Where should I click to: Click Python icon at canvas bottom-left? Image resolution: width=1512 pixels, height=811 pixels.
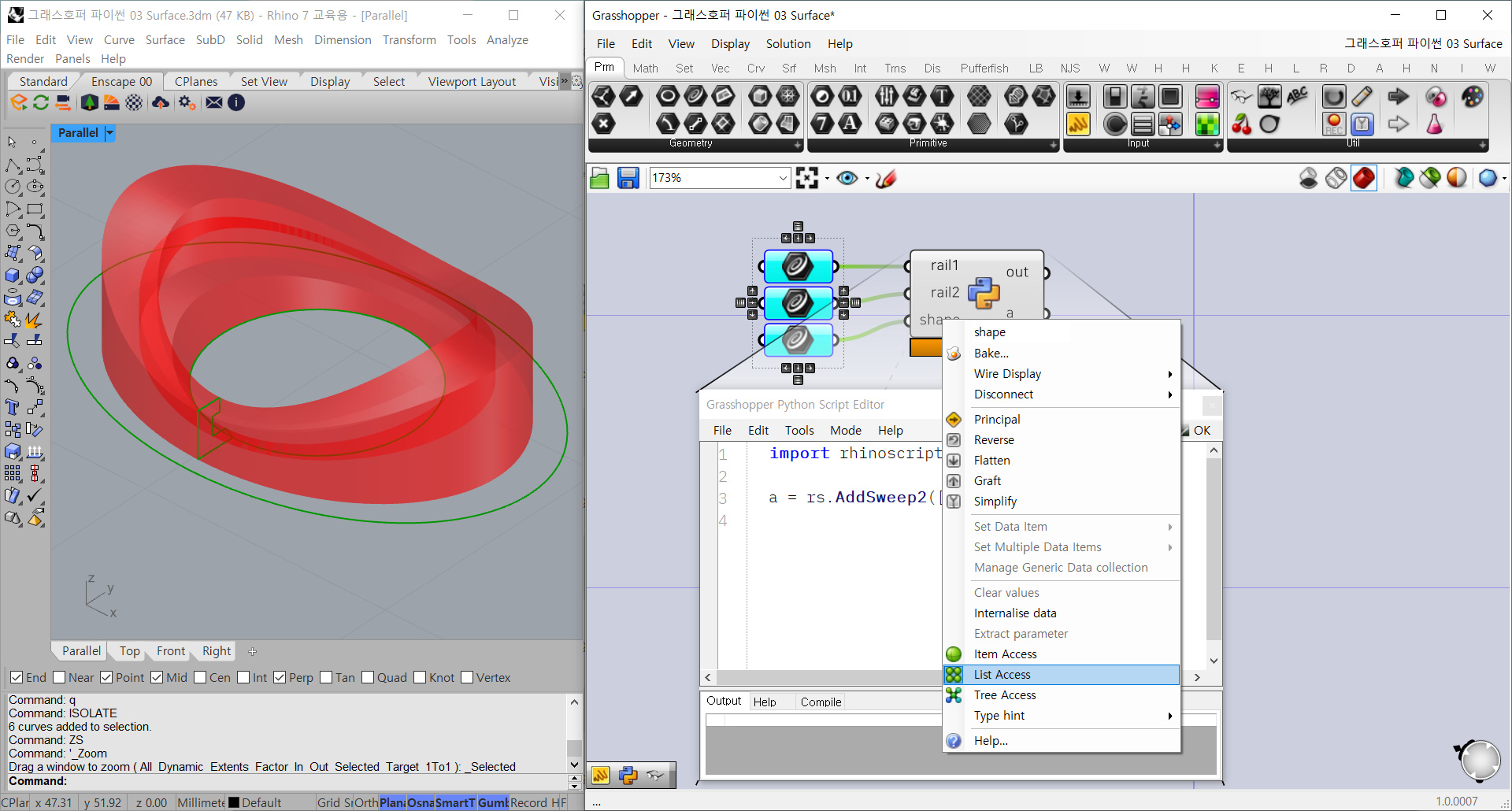tap(628, 776)
